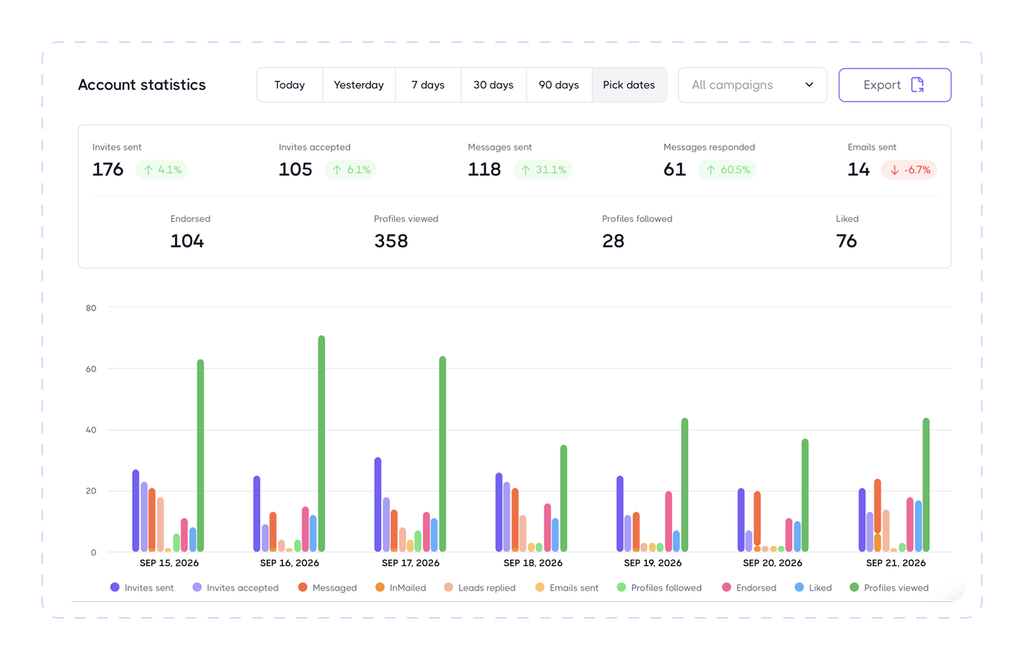Open the All campaigns dropdown
Viewport: 1024px width, 660px height.
752,85
